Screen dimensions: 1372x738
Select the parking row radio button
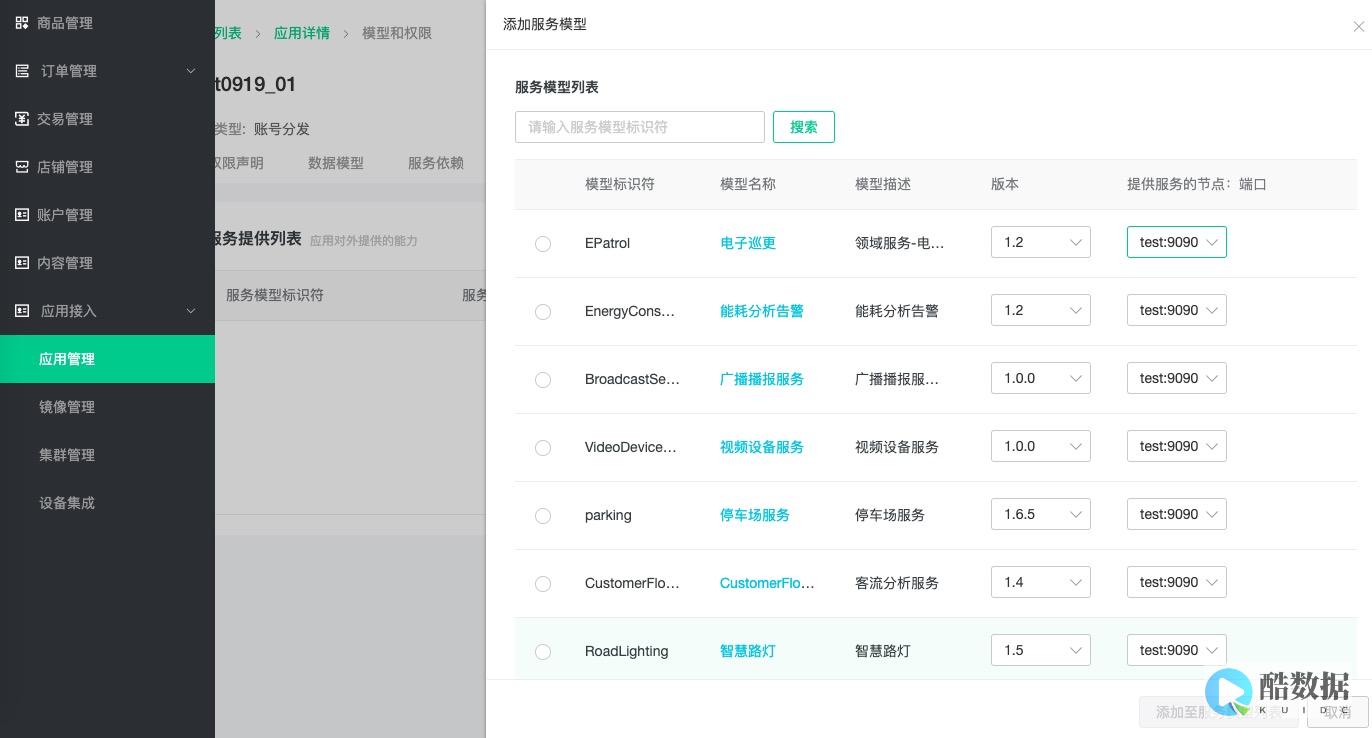click(x=543, y=515)
